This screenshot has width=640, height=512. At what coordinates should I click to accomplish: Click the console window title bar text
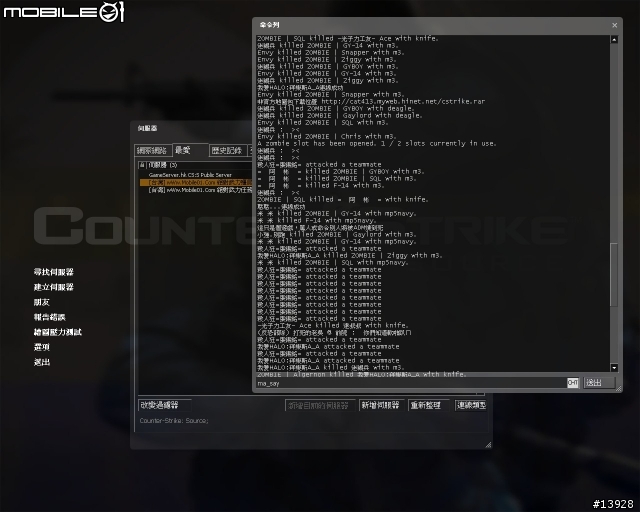tap(269, 25)
